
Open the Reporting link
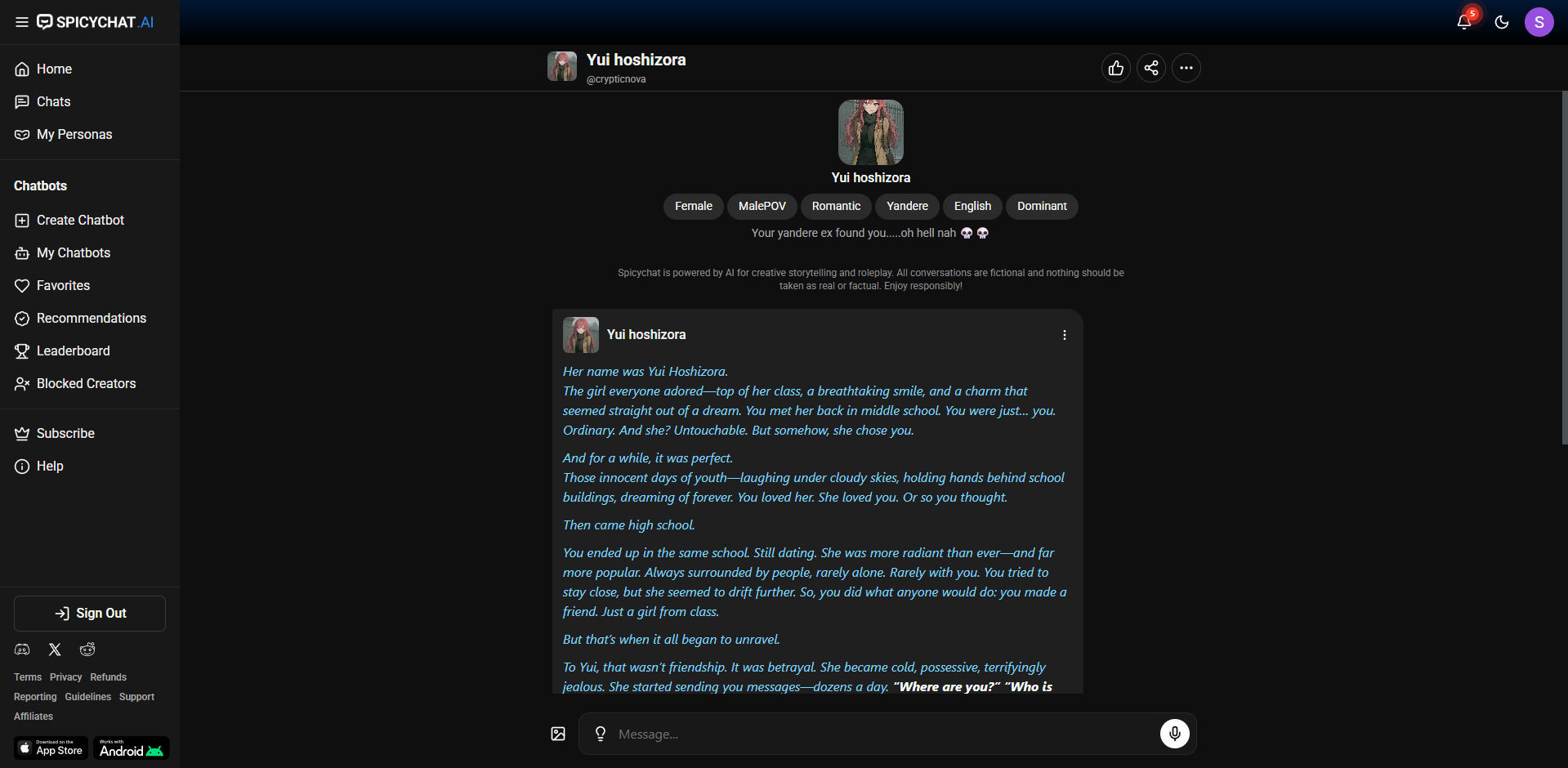(35, 697)
